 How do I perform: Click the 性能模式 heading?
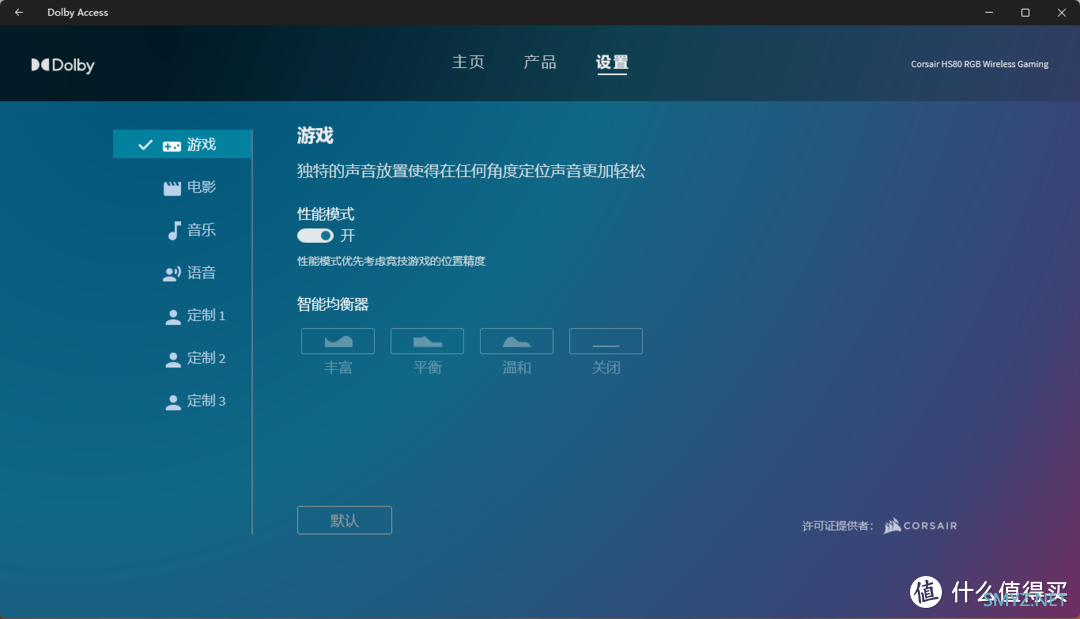[326, 214]
